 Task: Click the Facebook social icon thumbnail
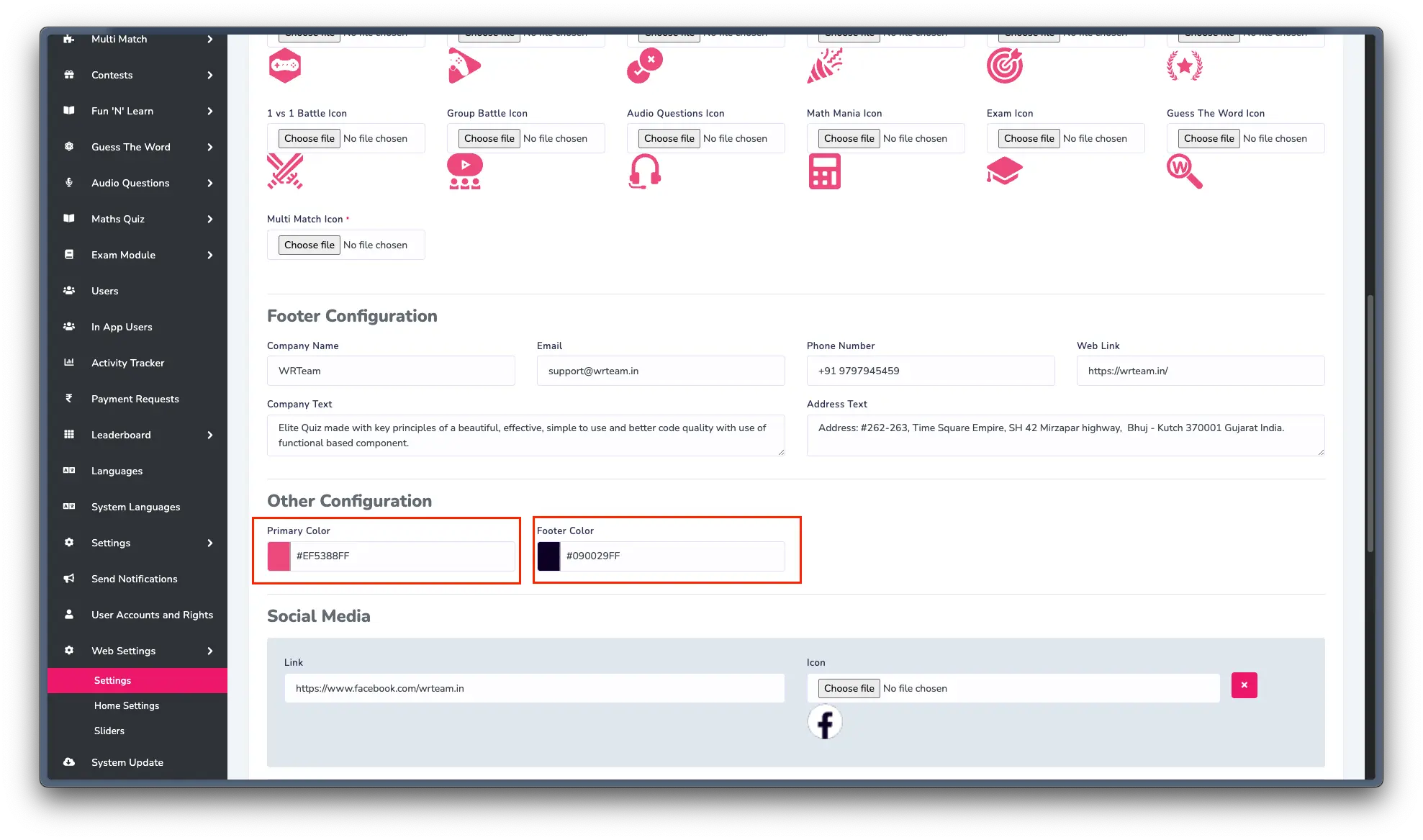click(x=825, y=722)
